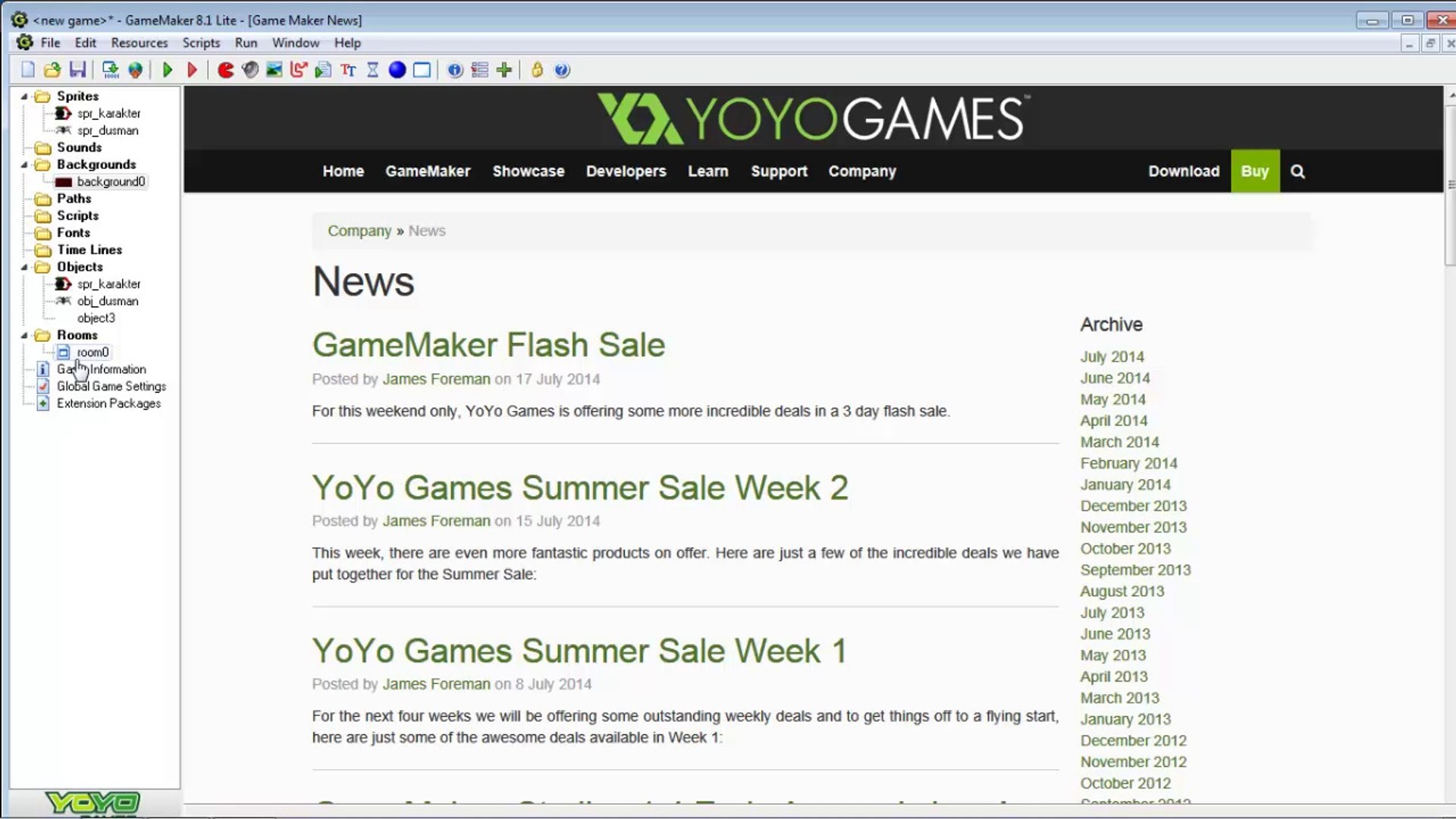Click the Create an object blue ball icon

point(397,70)
